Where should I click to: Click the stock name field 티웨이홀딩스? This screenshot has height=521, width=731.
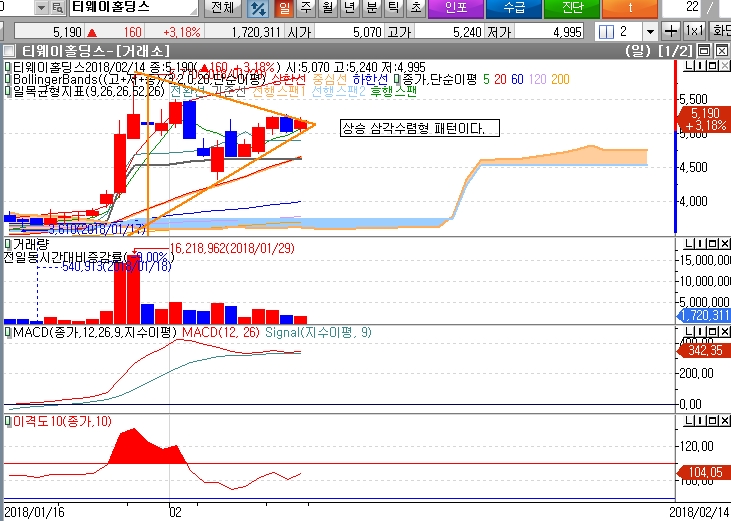[133, 7]
